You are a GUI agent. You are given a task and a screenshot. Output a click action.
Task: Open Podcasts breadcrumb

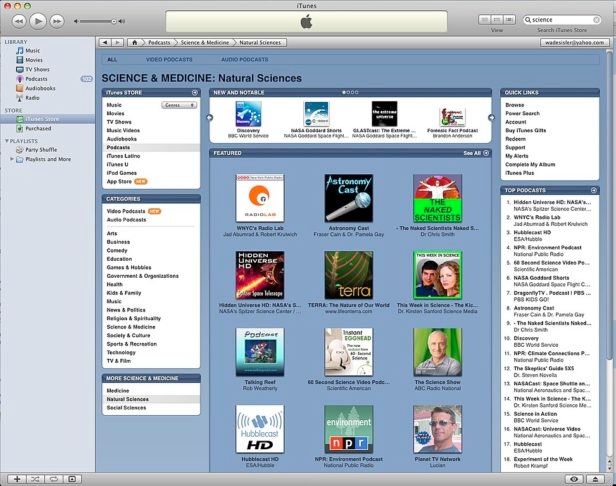point(159,42)
